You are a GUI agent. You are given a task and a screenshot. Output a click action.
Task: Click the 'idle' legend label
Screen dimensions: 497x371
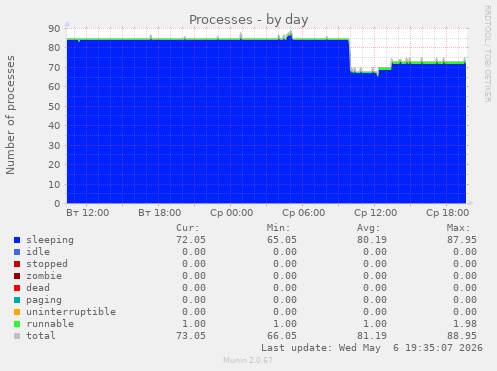(x=38, y=252)
